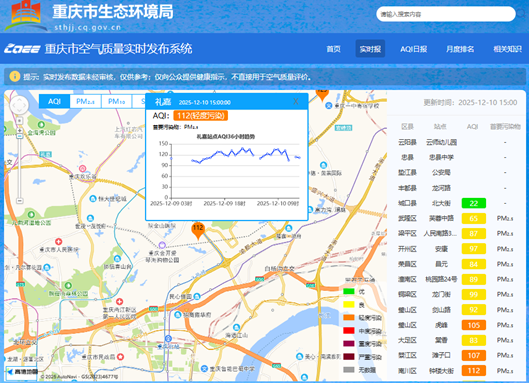Click the blue icon at 民心佳园
Viewport: 529px width, 383px height.
click(197, 296)
